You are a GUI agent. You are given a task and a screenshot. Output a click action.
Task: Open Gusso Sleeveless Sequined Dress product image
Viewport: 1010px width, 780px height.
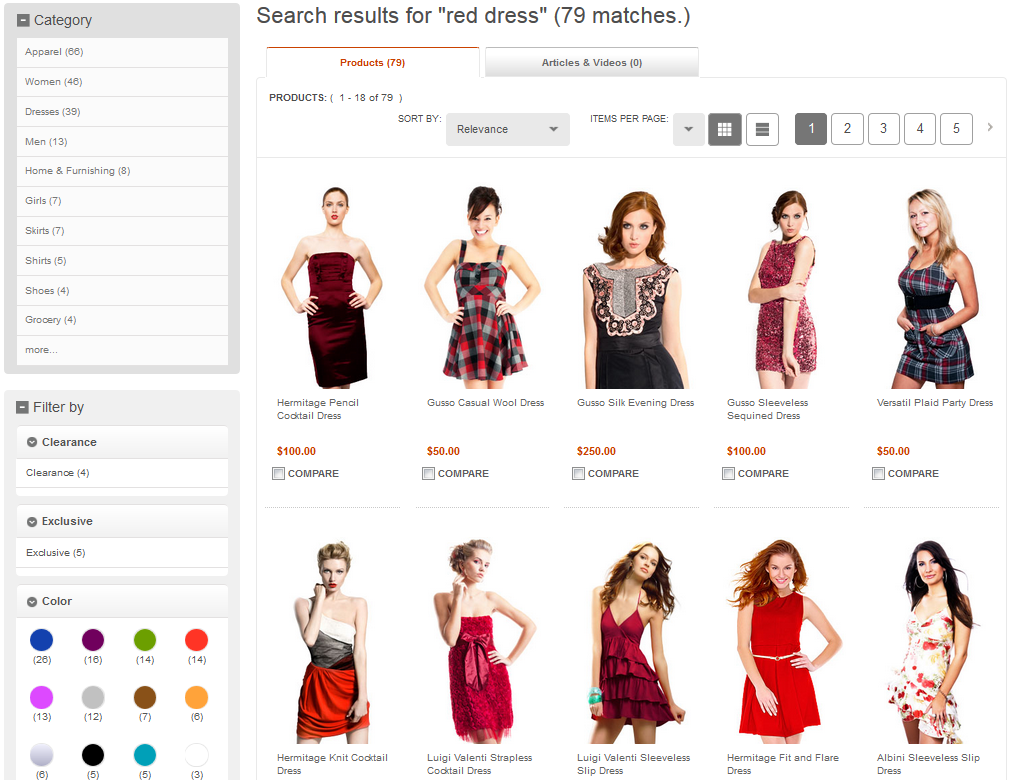pos(784,289)
